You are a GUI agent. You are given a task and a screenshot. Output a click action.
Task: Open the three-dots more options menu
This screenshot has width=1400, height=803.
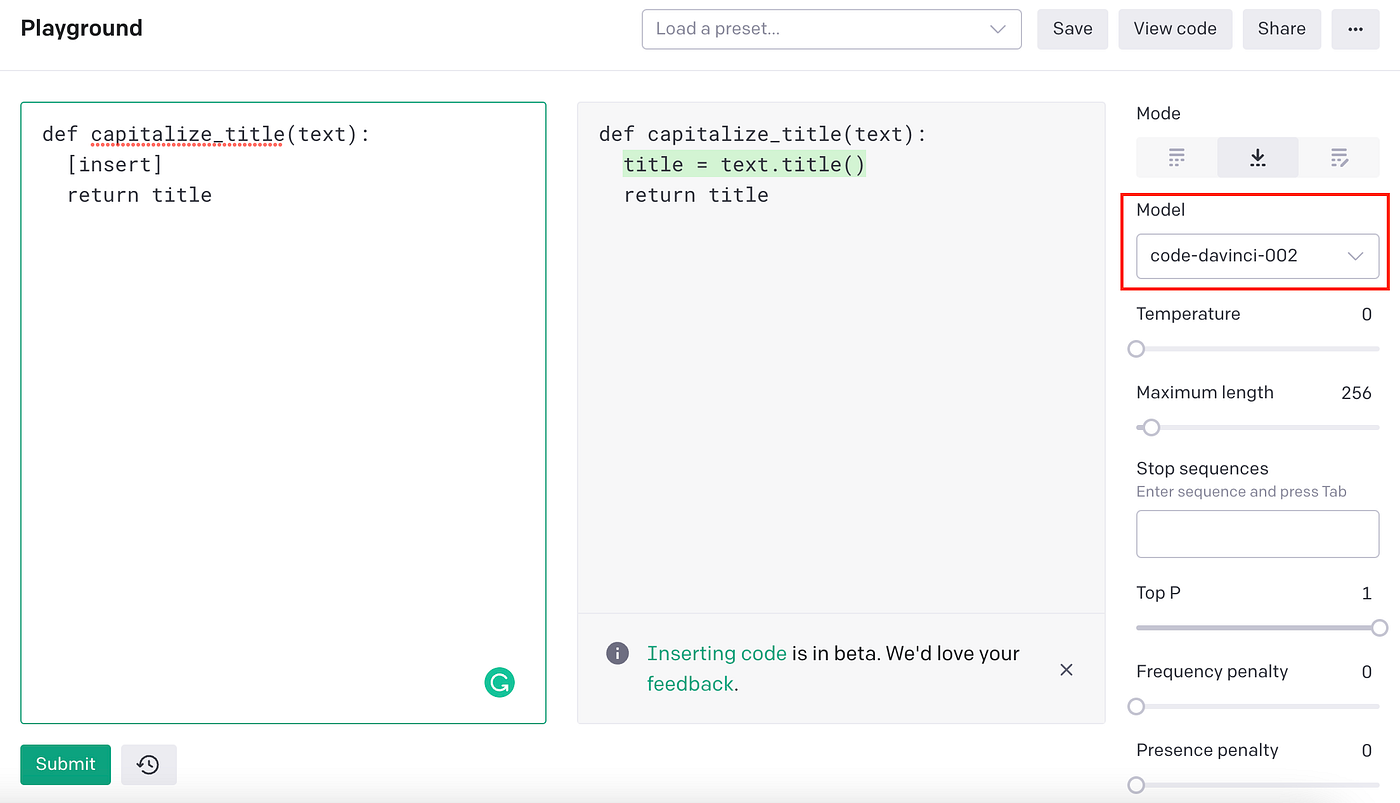(1355, 29)
